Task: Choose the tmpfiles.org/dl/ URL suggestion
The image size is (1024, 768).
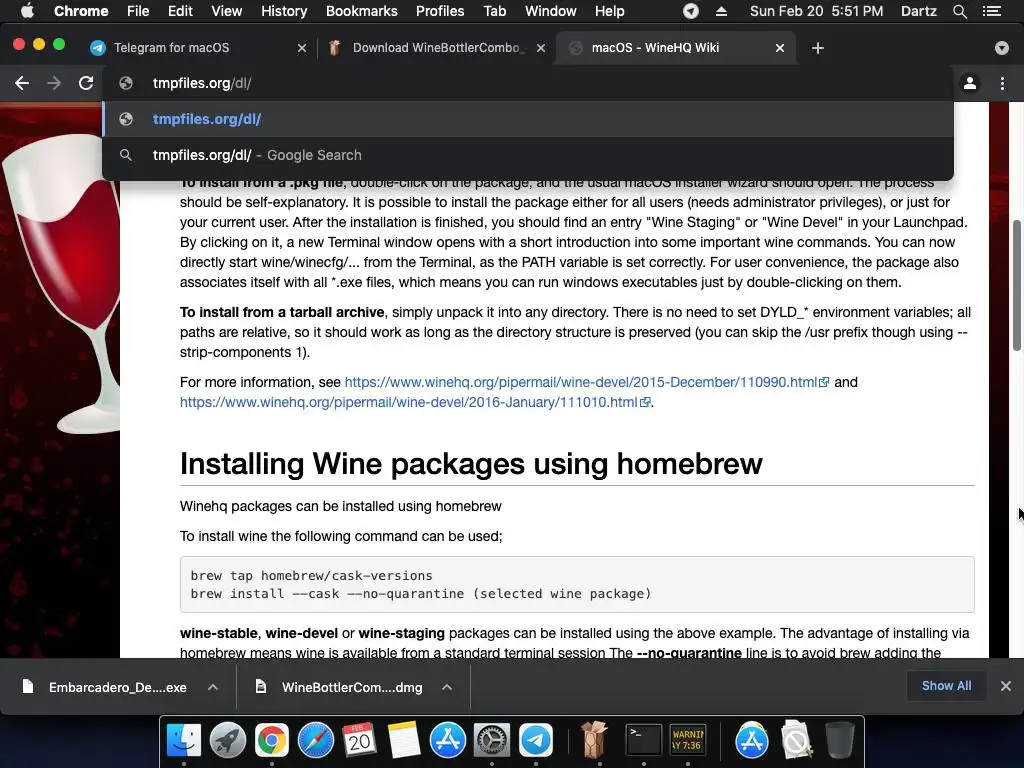Action: coord(528,119)
